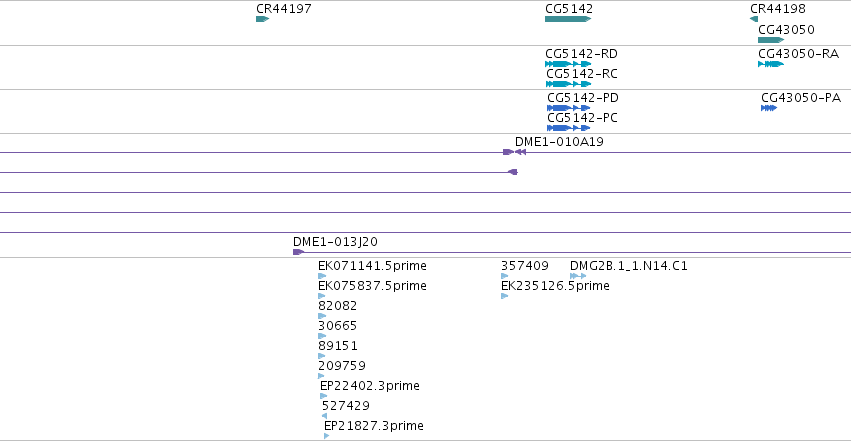Select the CG43050-RA transcript glyph

pos(771,64)
